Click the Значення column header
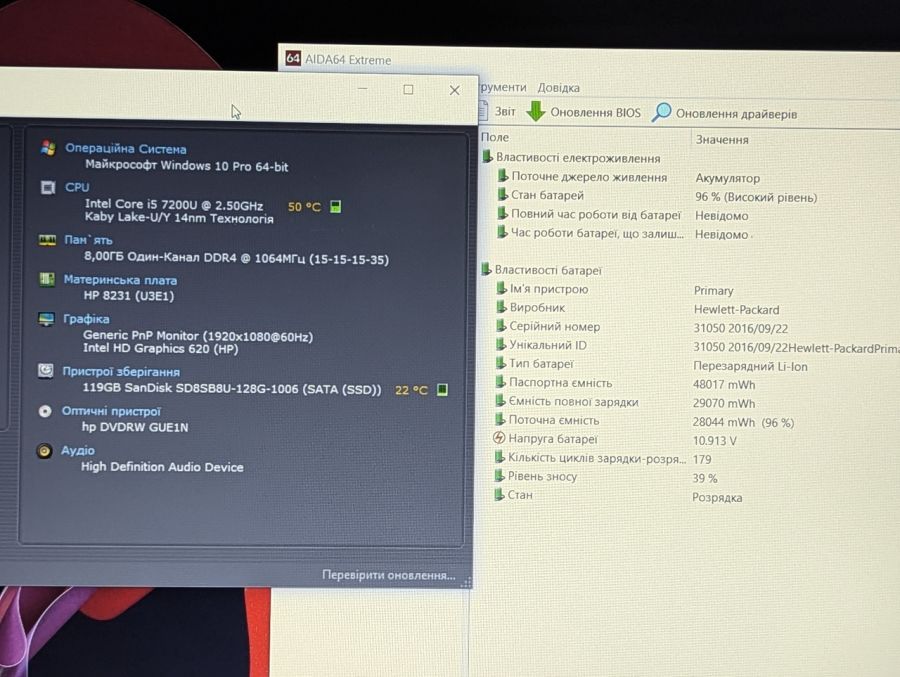900x677 pixels. [722, 140]
